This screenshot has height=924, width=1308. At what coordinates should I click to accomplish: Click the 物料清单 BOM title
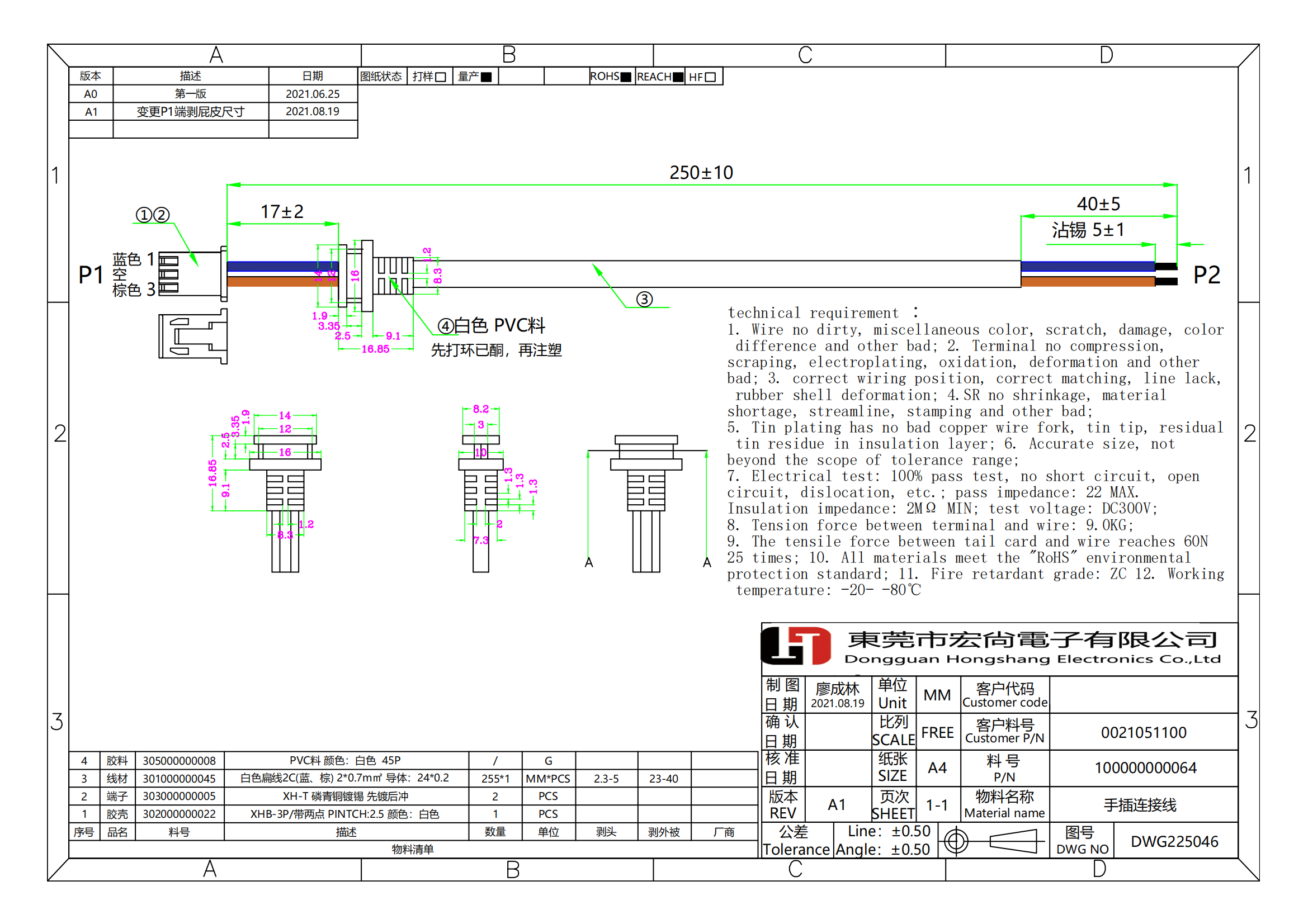point(413,849)
